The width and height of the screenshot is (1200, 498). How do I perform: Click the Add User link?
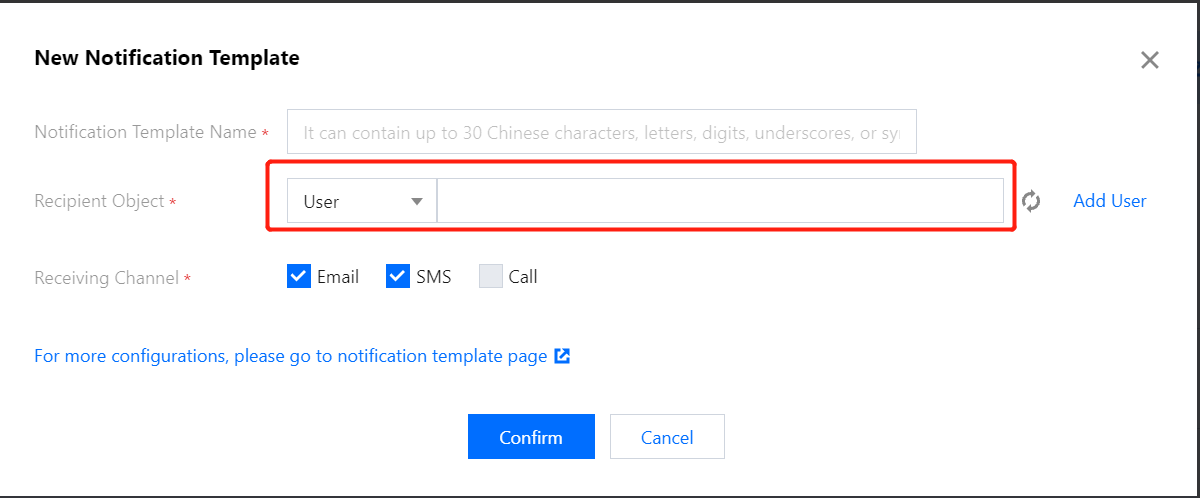pos(1109,201)
